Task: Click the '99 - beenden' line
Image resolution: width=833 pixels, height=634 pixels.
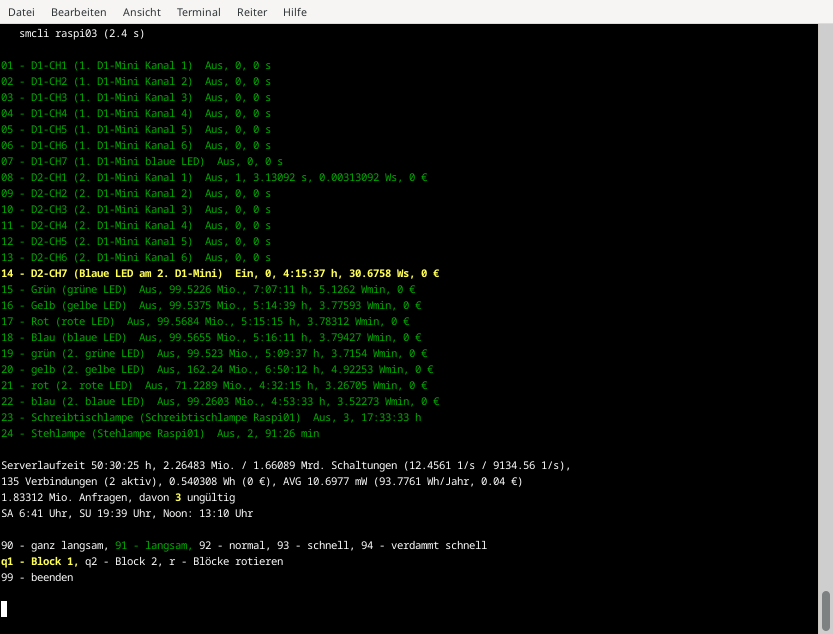Action: (x=37, y=577)
